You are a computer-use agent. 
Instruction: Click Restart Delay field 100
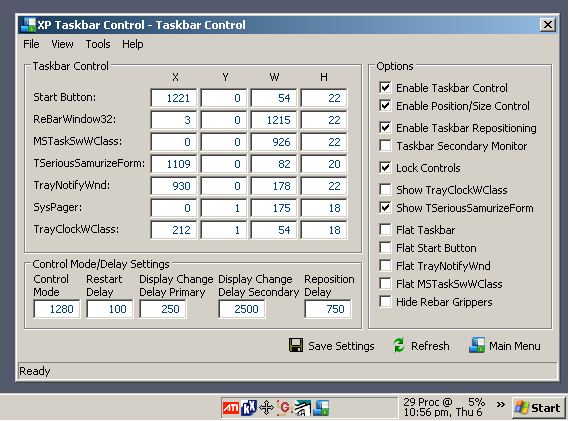[x=110, y=309]
